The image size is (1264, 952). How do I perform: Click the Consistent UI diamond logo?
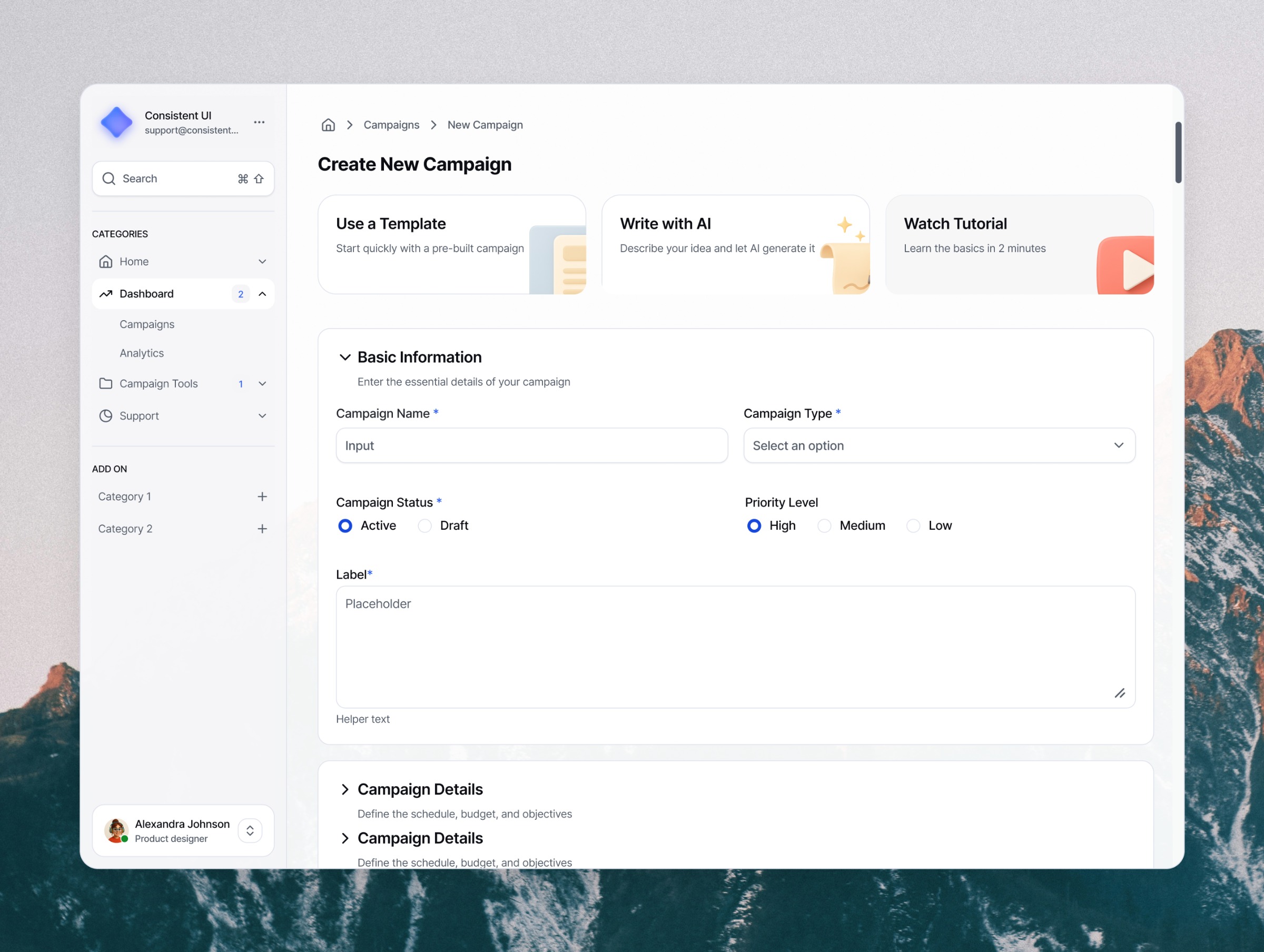pyautogui.click(x=116, y=122)
